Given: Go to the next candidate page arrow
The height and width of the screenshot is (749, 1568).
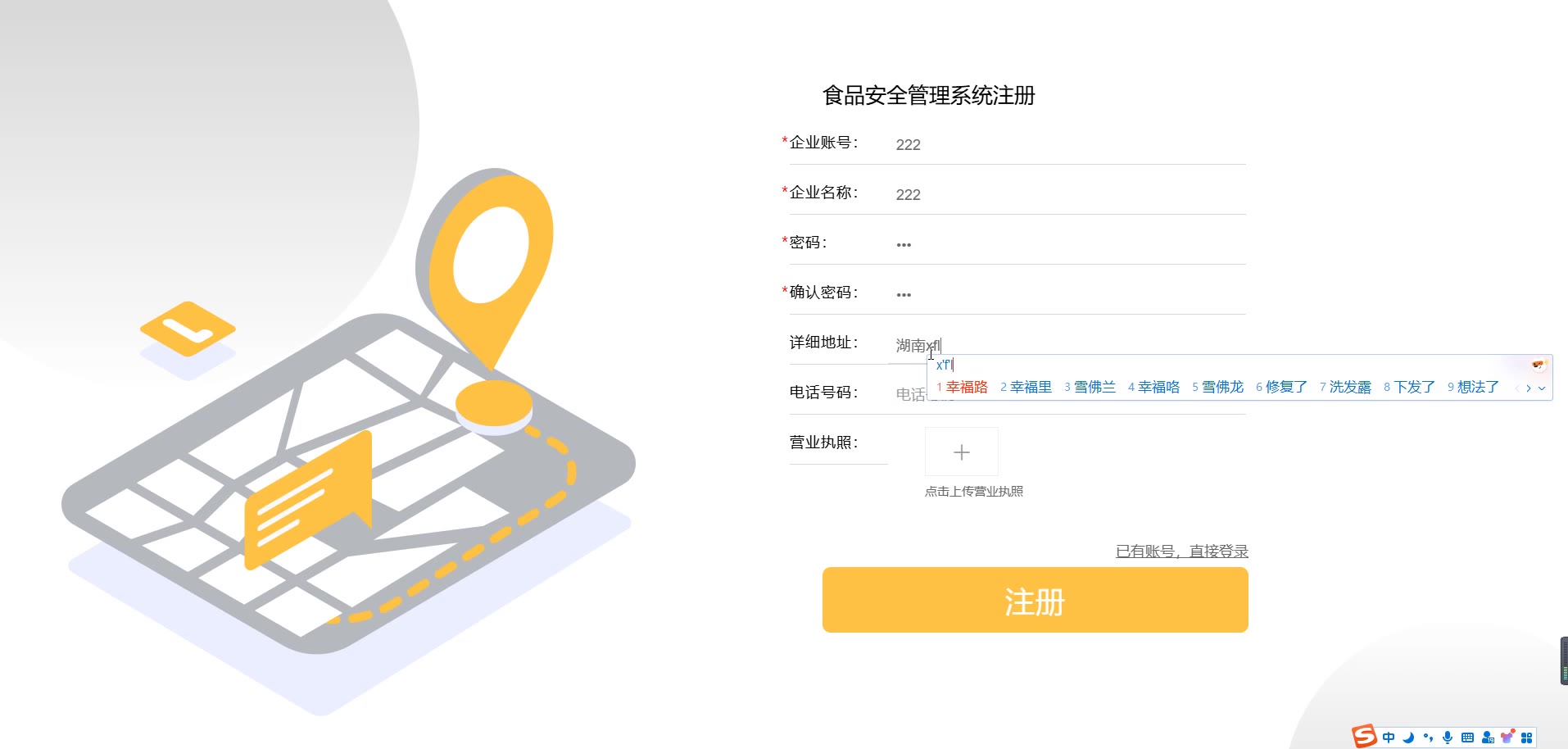Looking at the screenshot, I should [1529, 388].
